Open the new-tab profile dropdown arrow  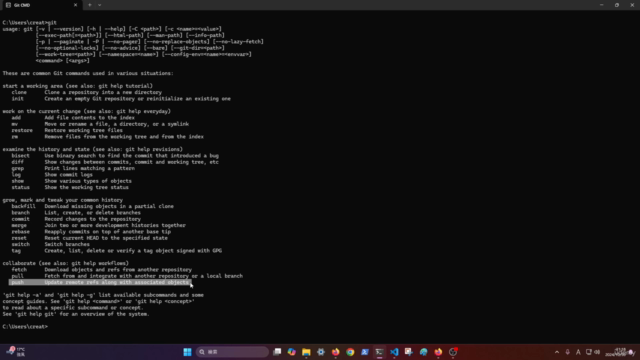pyautogui.click(x=100, y=5)
